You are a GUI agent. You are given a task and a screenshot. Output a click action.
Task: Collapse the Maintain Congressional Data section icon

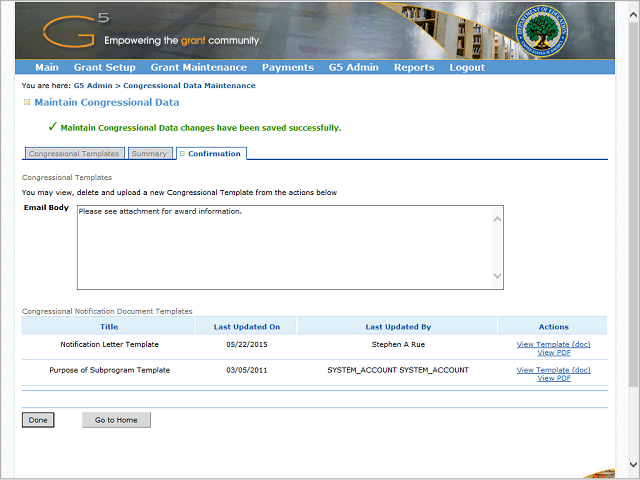pyautogui.click(x=27, y=102)
